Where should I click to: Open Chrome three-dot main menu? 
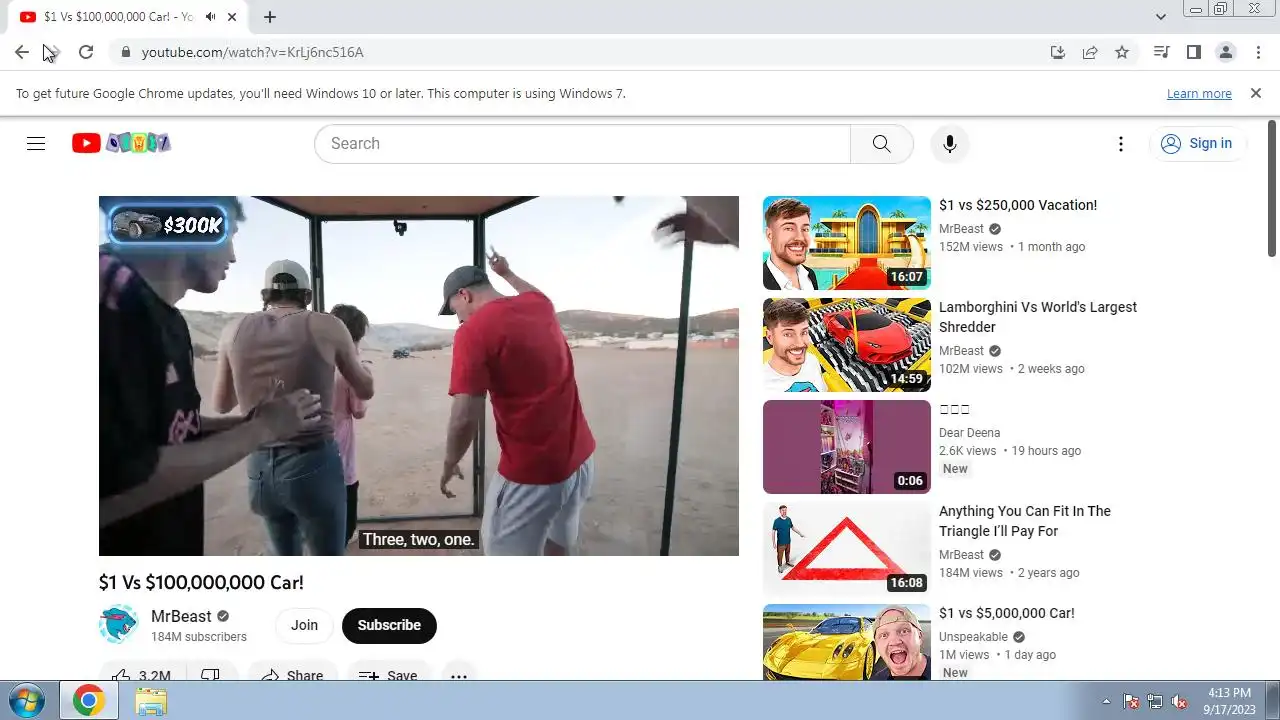(1257, 52)
